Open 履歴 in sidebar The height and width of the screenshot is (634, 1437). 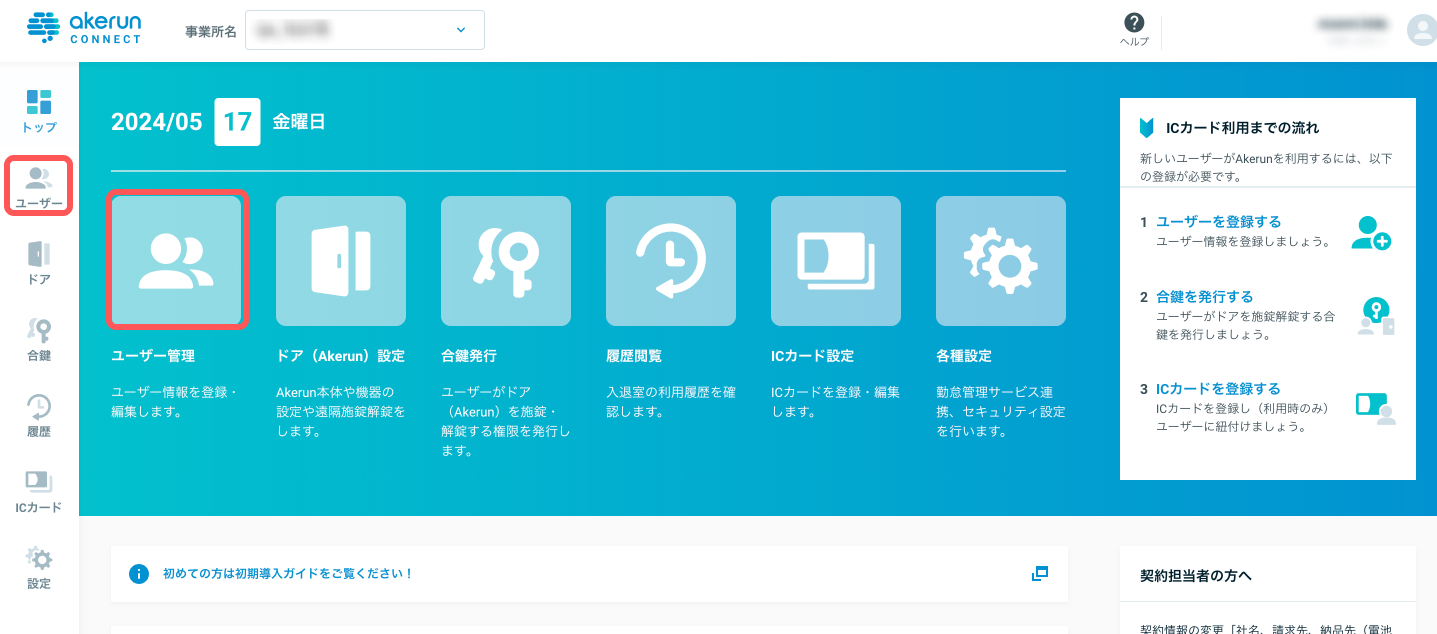click(x=39, y=415)
